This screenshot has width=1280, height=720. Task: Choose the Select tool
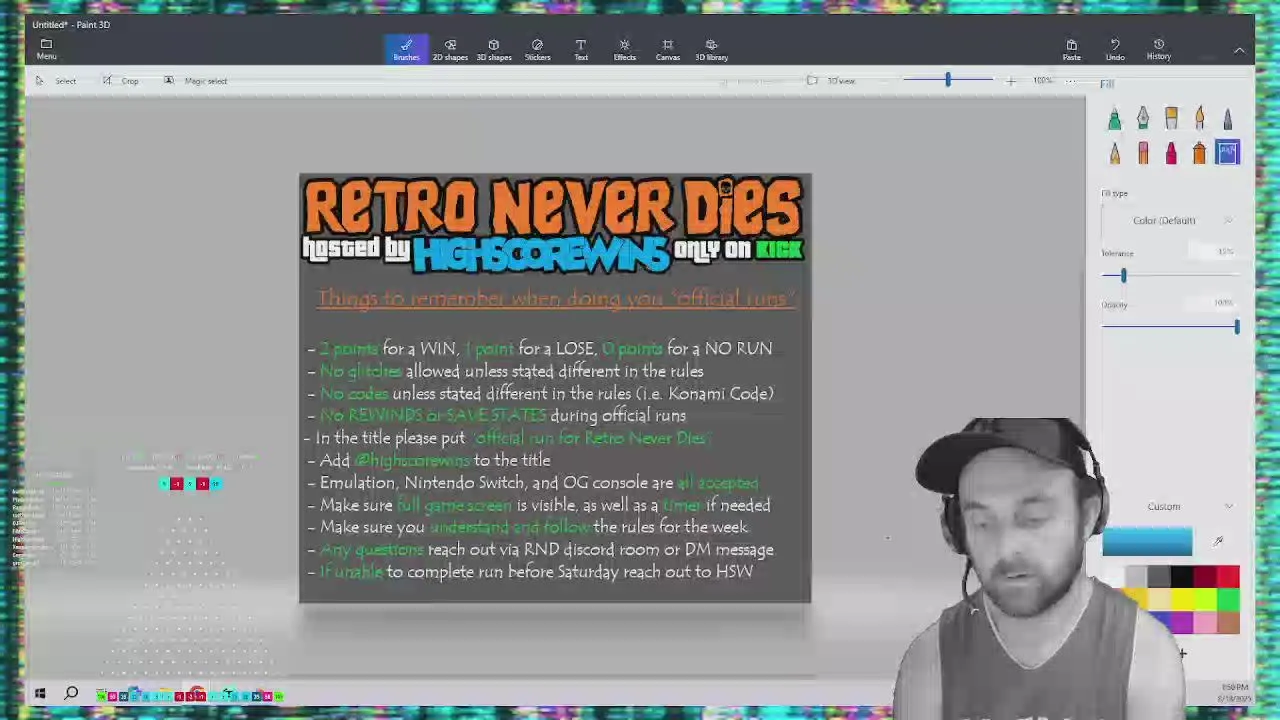point(56,81)
